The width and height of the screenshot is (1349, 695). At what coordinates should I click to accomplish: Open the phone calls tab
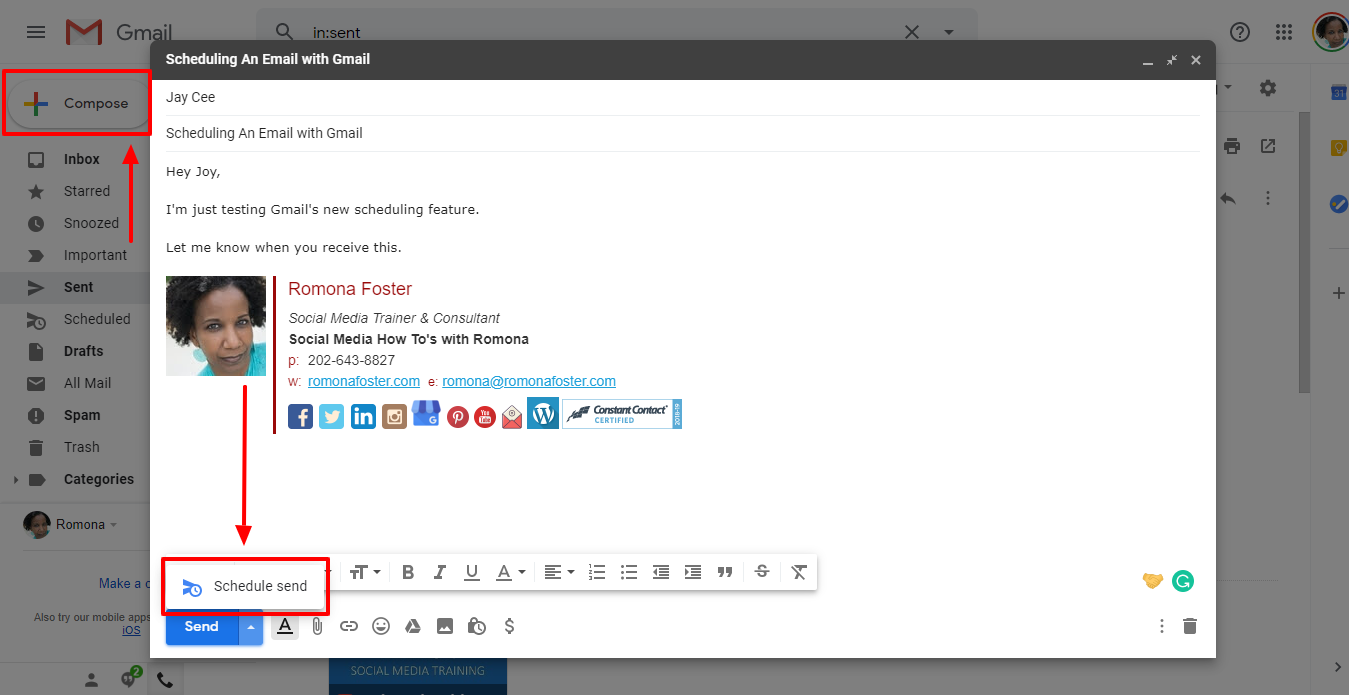[x=165, y=680]
